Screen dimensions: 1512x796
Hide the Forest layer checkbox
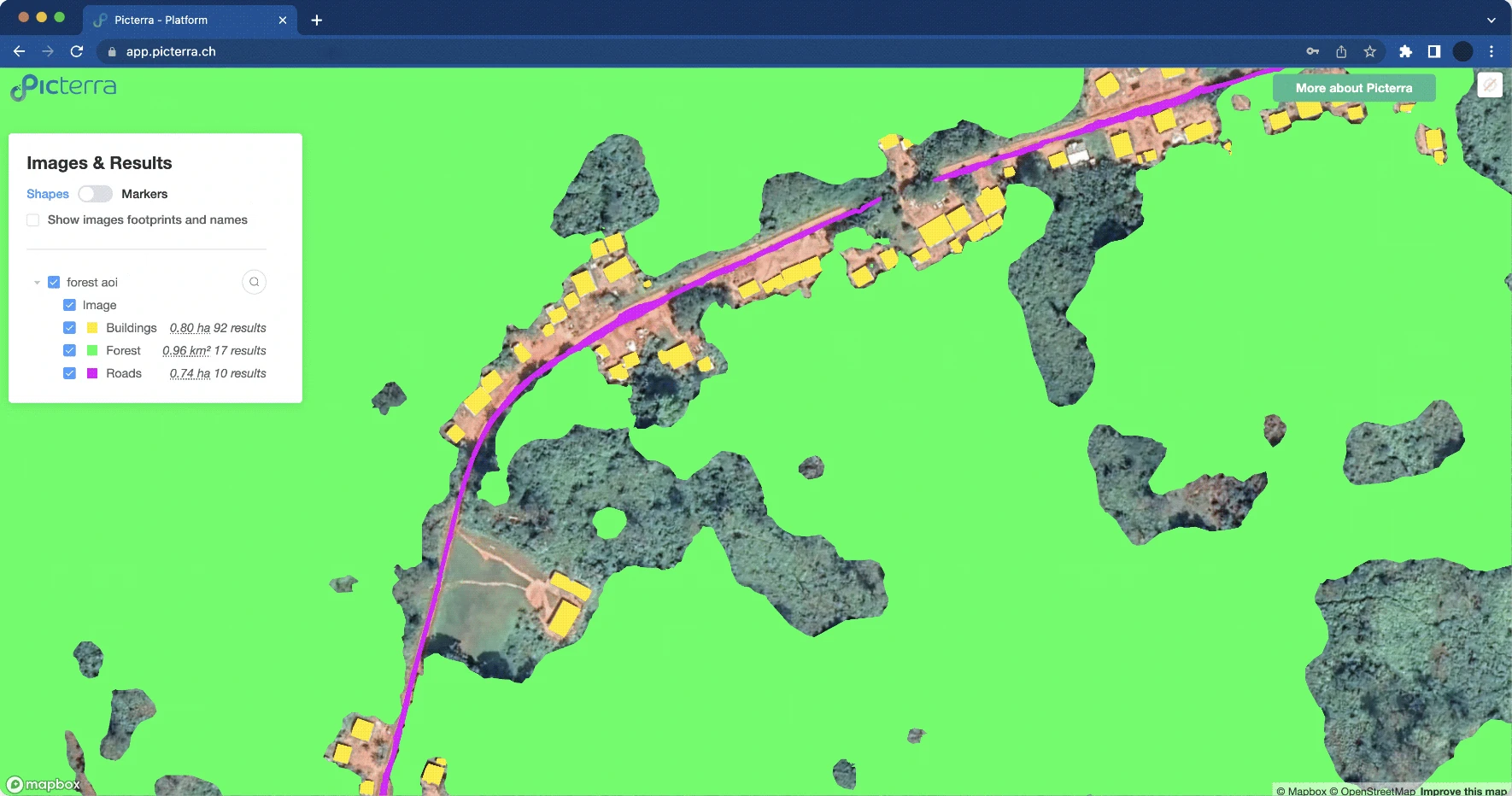pyautogui.click(x=69, y=350)
